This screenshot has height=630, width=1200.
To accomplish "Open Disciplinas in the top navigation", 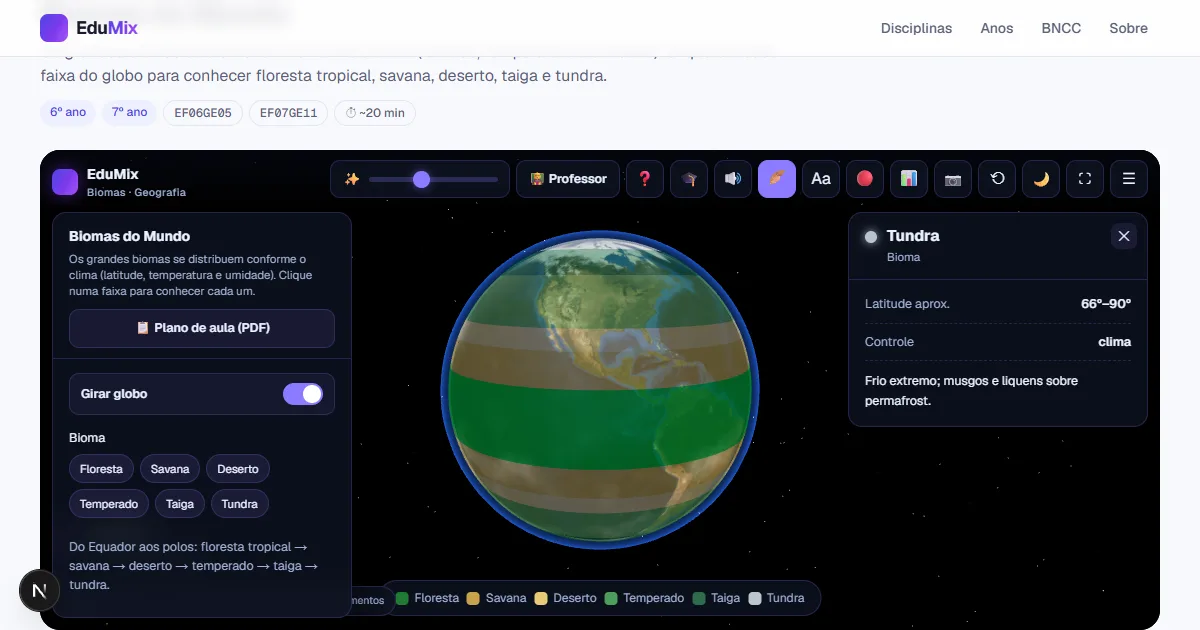I will tap(916, 28).
